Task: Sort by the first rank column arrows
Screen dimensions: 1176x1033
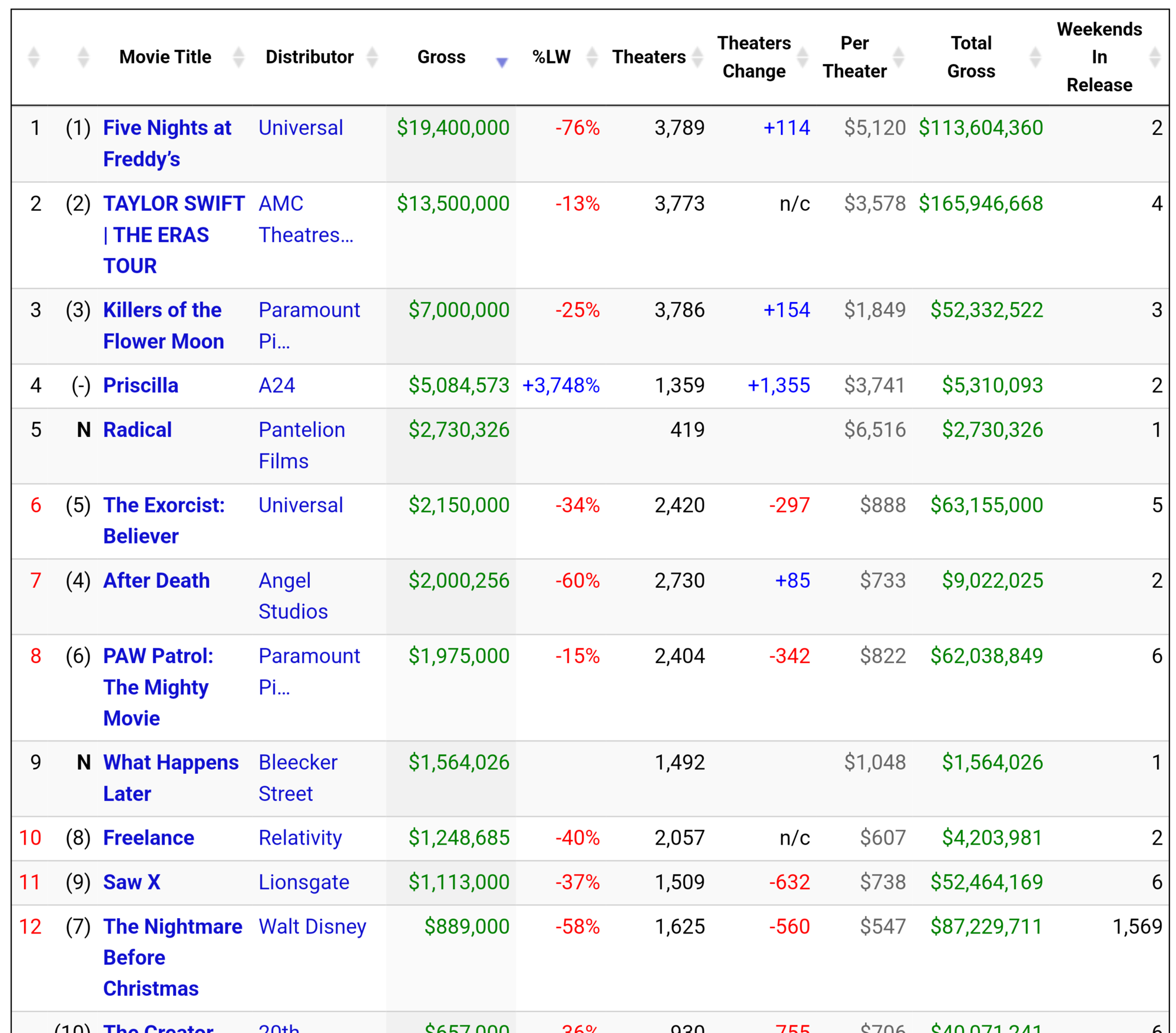Action: (x=34, y=57)
